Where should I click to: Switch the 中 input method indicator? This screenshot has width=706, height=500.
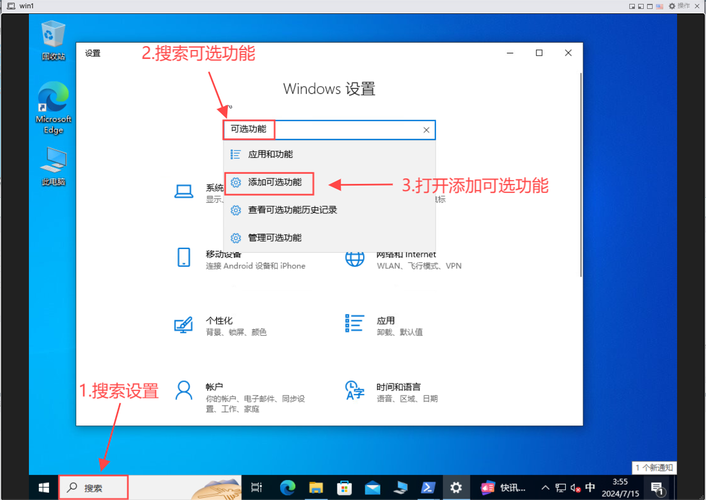tap(590, 487)
